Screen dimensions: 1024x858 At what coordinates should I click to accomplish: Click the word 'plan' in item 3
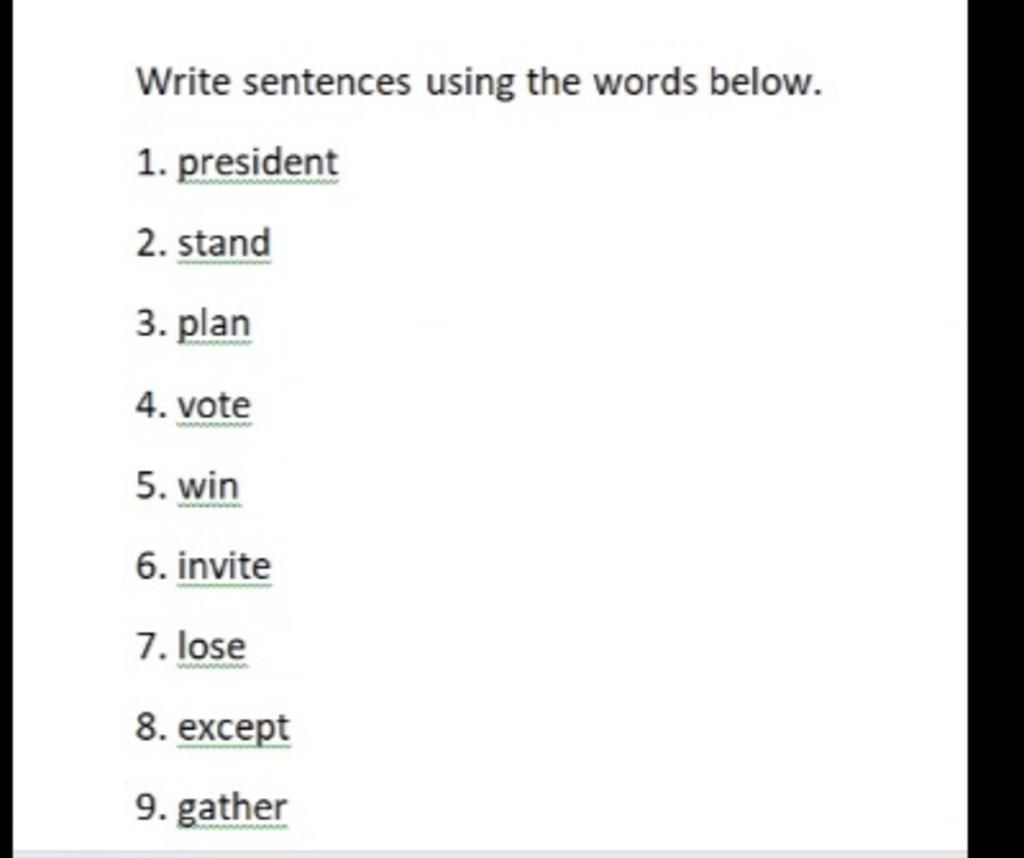pyautogui.click(x=214, y=325)
